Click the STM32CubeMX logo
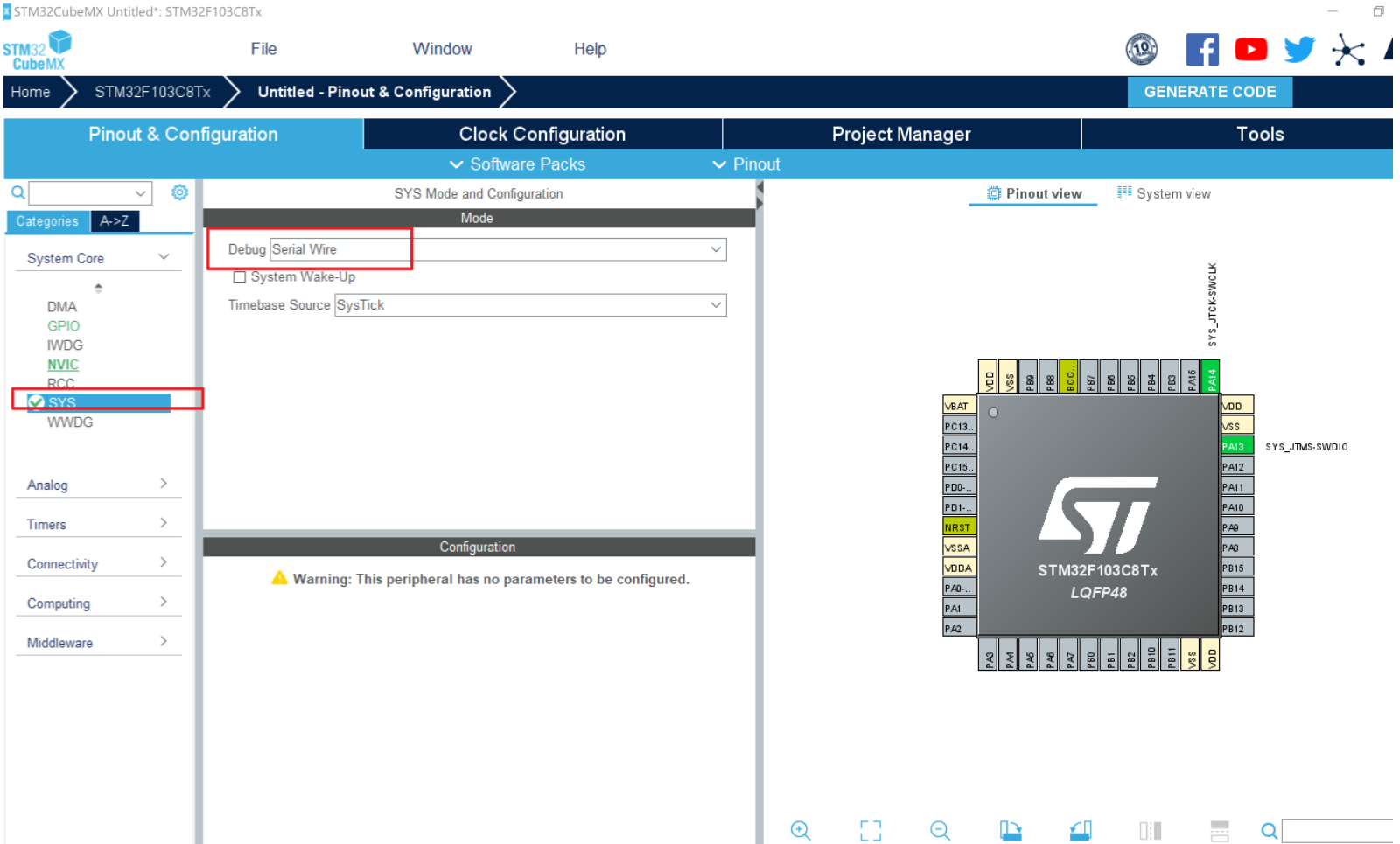The width and height of the screenshot is (1400, 844). 38,51
